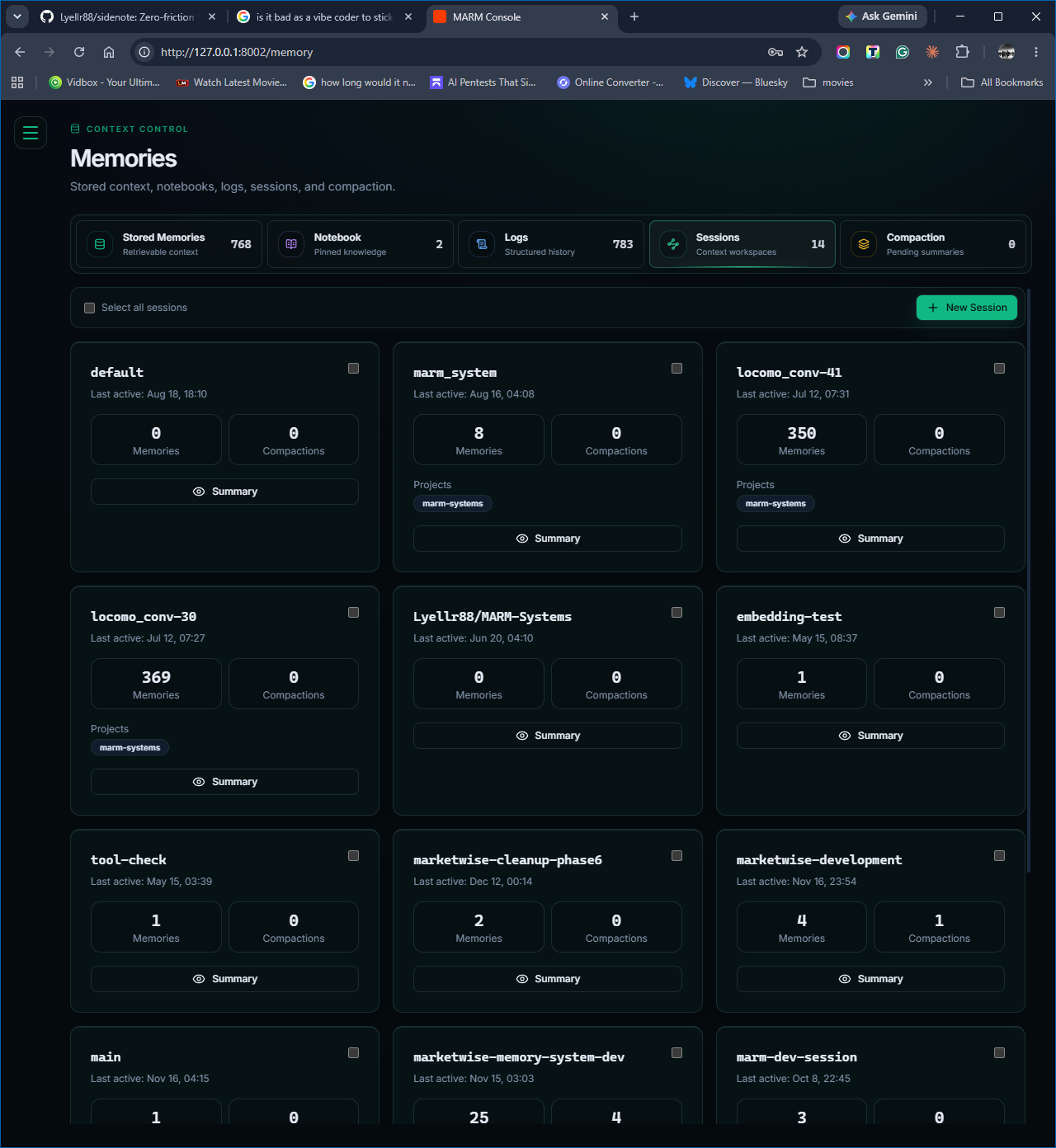Viewport: 1056px width, 1148px height.
Task: Open the apps grid shortcut in bookmarks bar
Action: (x=17, y=82)
